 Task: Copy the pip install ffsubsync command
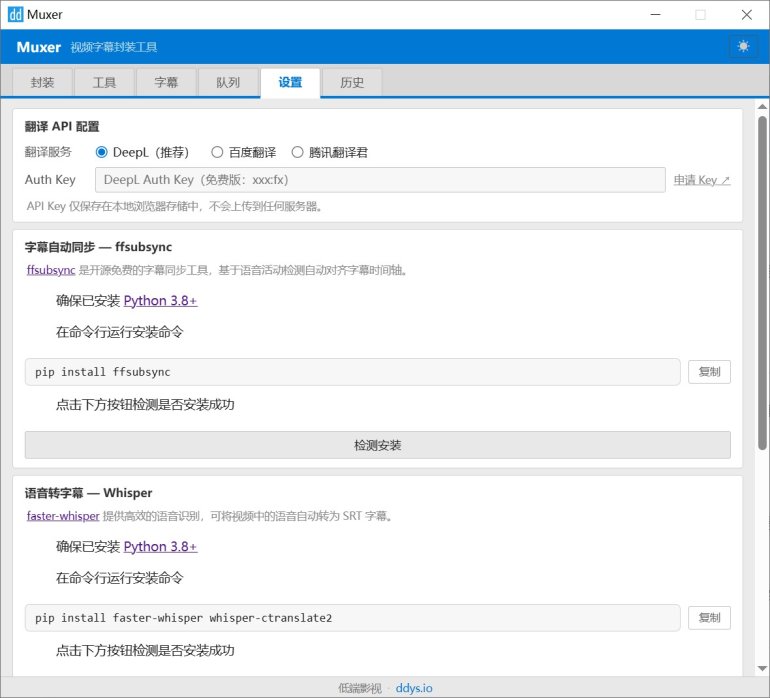click(x=709, y=372)
